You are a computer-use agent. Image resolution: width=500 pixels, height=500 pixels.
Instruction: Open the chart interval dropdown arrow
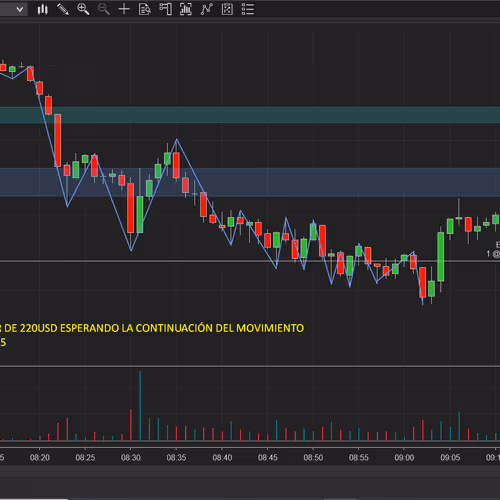coord(20,9)
